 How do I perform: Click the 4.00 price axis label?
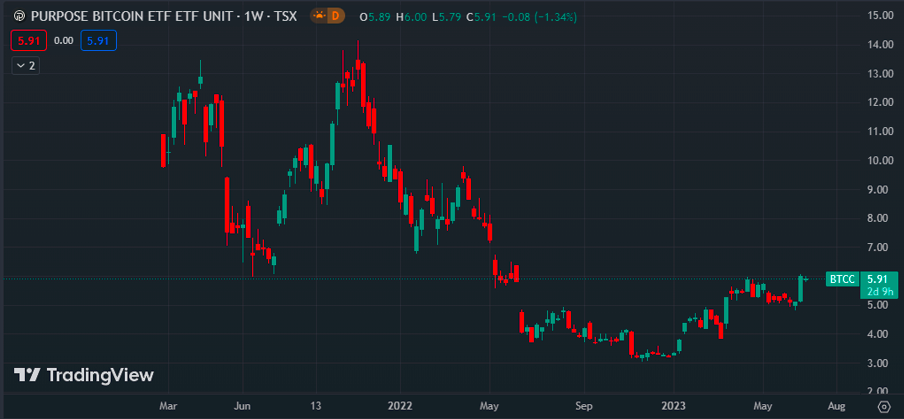[875, 334]
